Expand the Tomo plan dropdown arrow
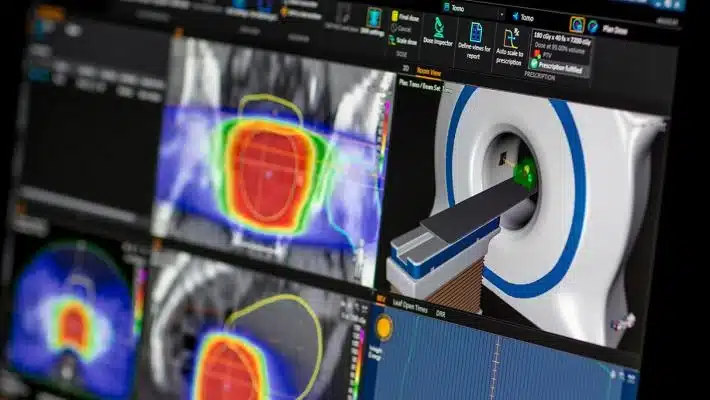The height and width of the screenshot is (400, 710). click(x=502, y=15)
